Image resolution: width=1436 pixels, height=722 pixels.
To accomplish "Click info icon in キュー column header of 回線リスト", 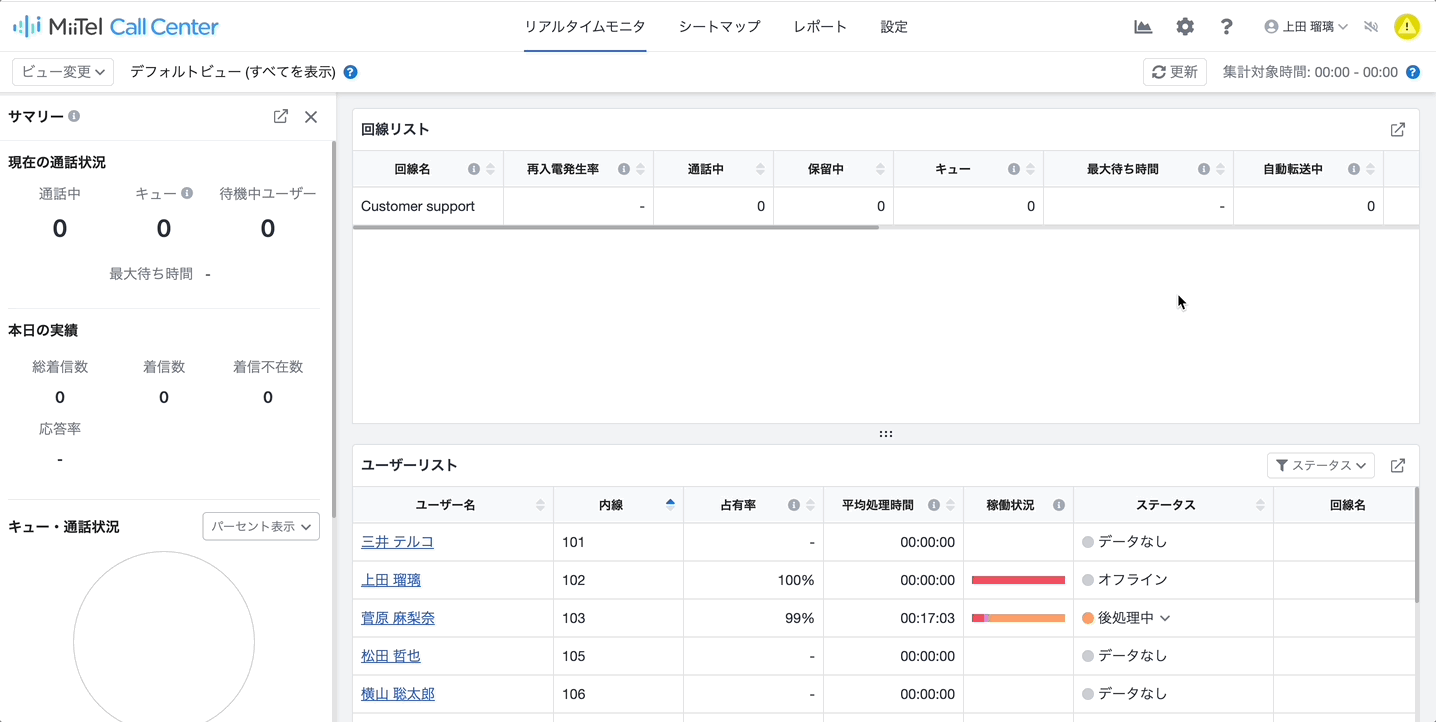I will [1014, 169].
